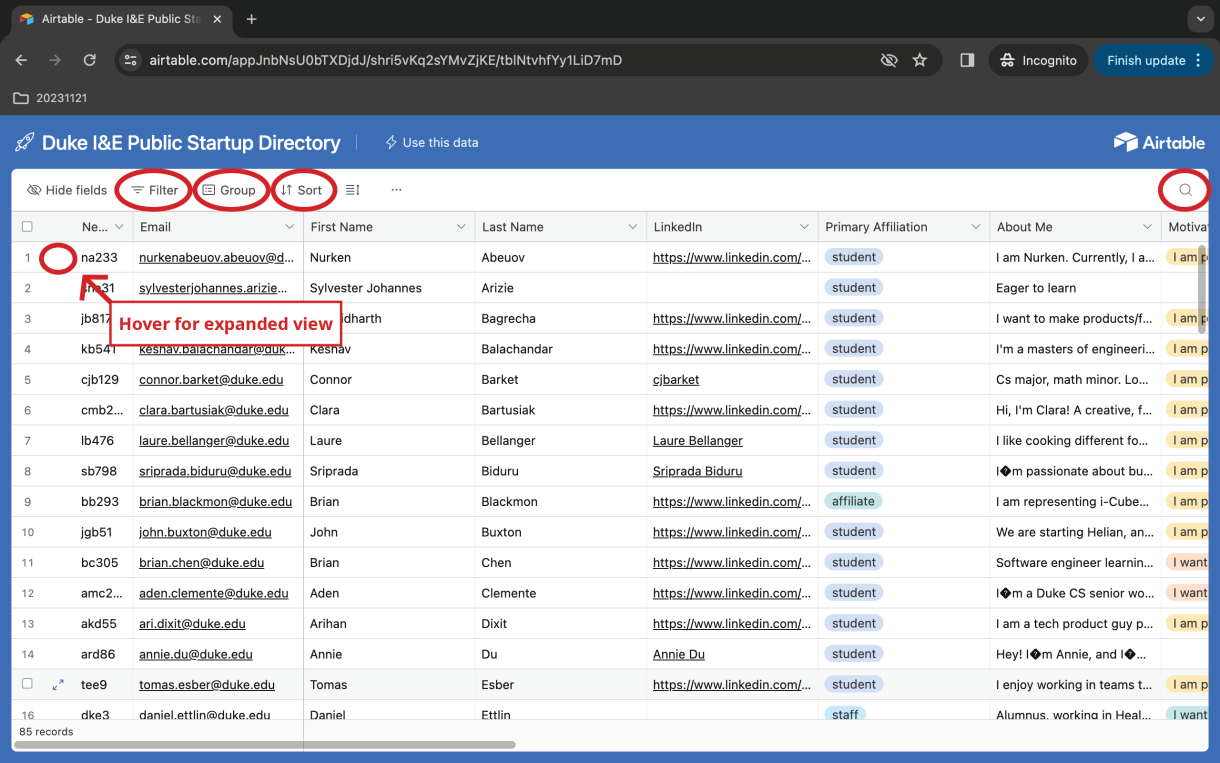Click the horizontal scrollbar at table bottom
This screenshot has height=763, width=1220.
point(266,745)
